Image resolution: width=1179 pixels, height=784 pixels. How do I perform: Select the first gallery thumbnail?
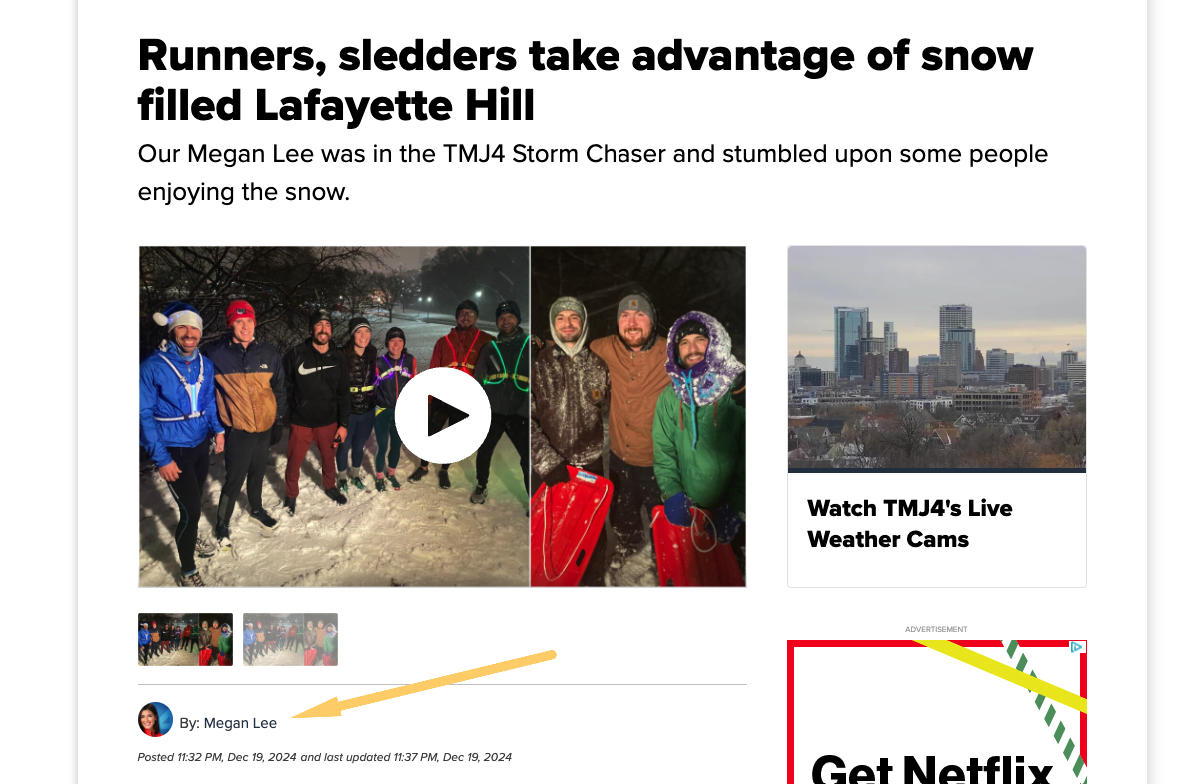185,640
